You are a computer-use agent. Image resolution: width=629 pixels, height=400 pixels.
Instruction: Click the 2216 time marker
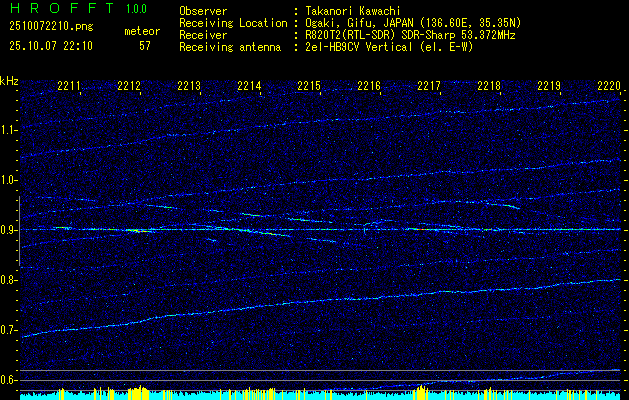(x=369, y=85)
